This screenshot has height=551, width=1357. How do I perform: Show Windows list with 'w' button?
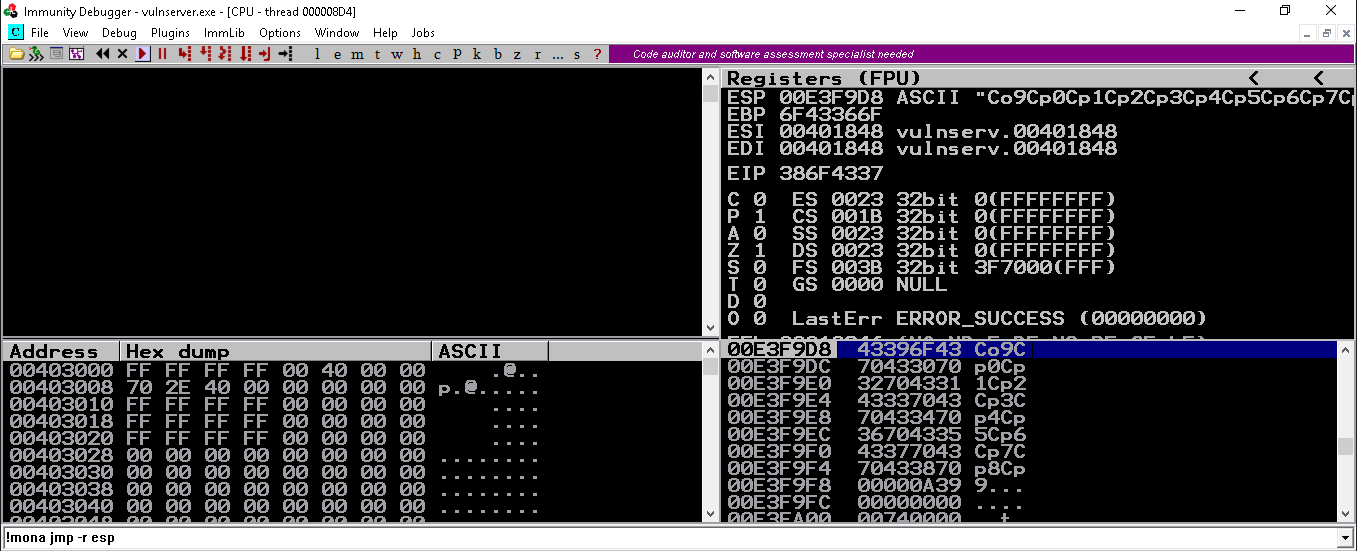point(397,54)
